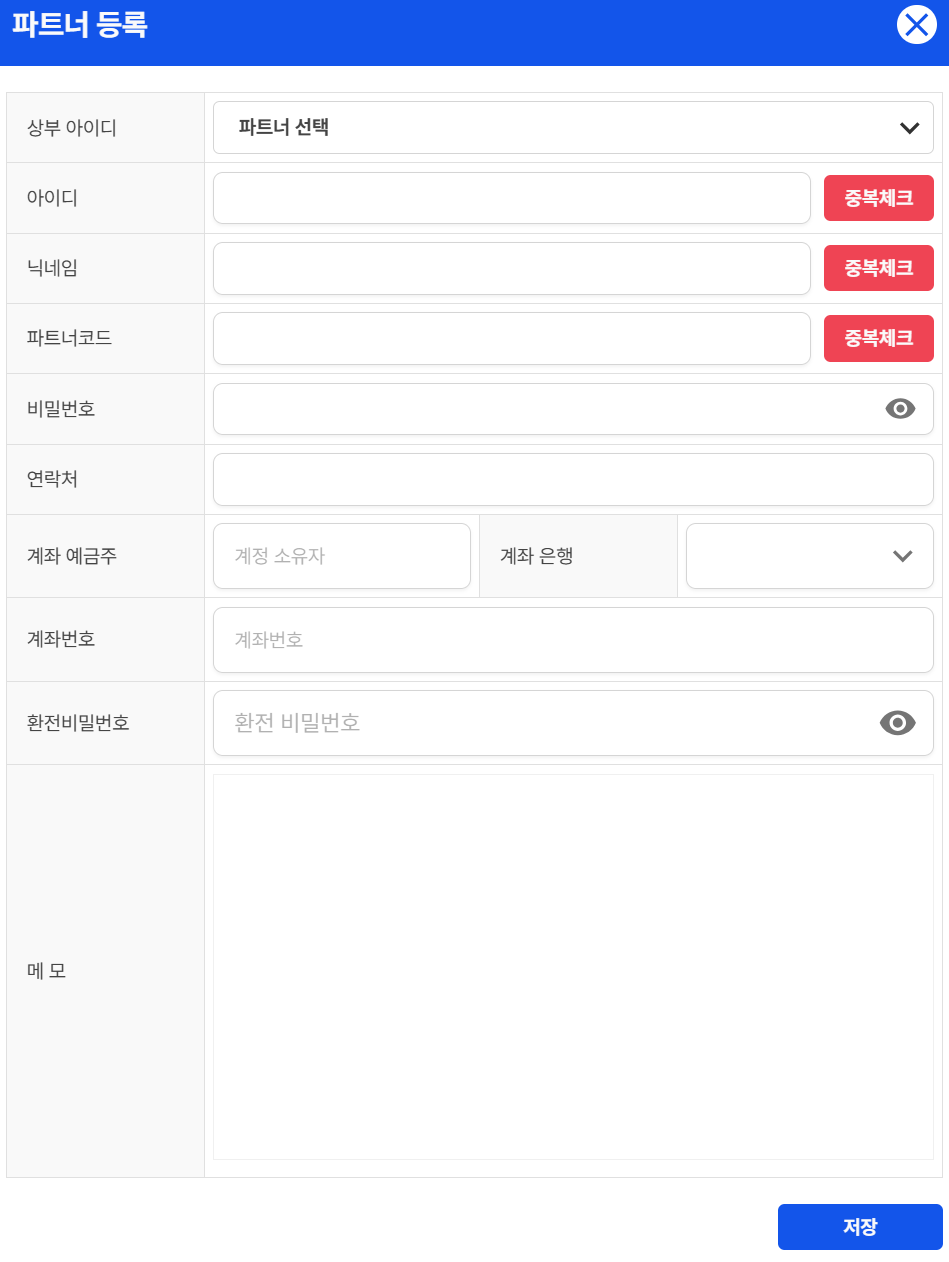Focus the 아이디 input field
Viewport: 949px width, 1262px height.
(x=511, y=198)
